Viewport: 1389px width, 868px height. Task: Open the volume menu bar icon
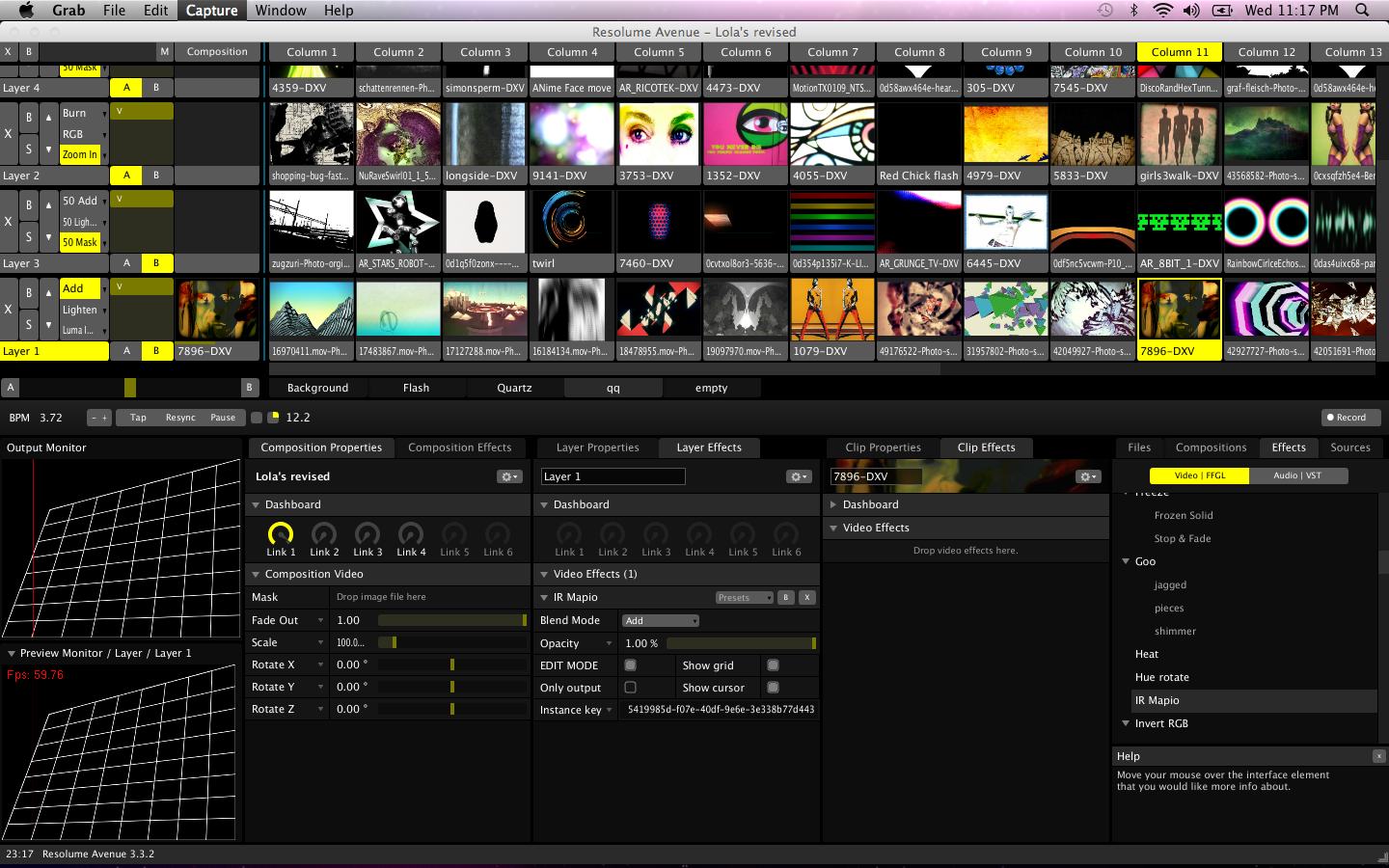pyautogui.click(x=1192, y=11)
